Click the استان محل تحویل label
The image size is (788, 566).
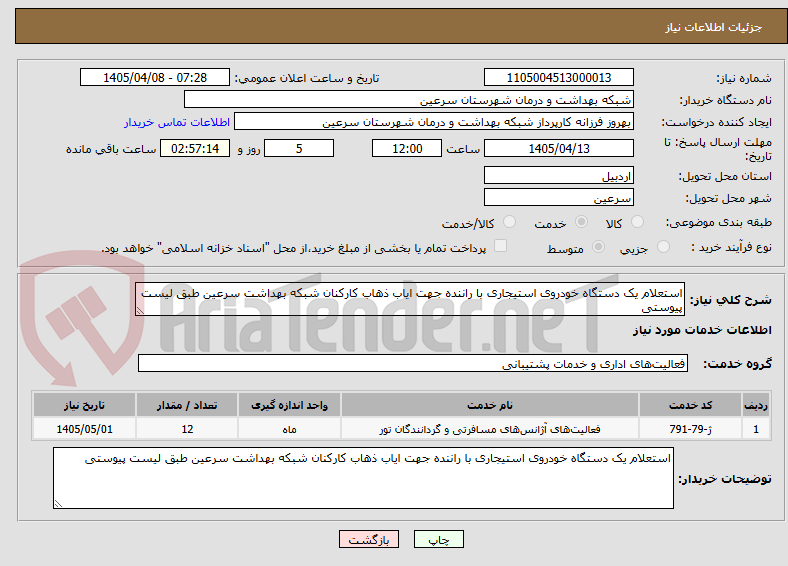(725, 176)
